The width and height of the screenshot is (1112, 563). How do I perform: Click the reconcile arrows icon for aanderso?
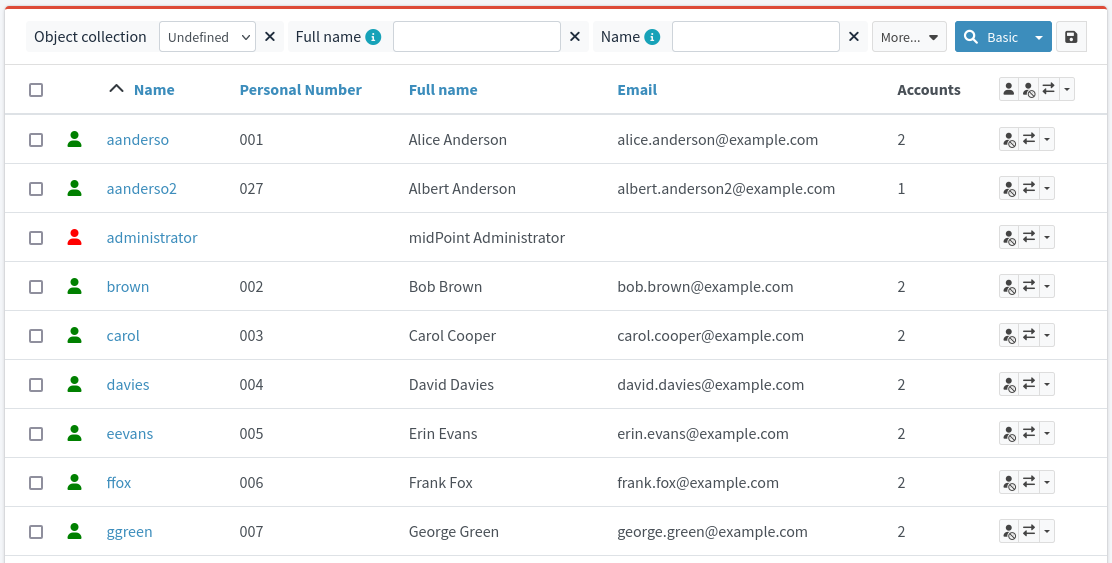1029,140
